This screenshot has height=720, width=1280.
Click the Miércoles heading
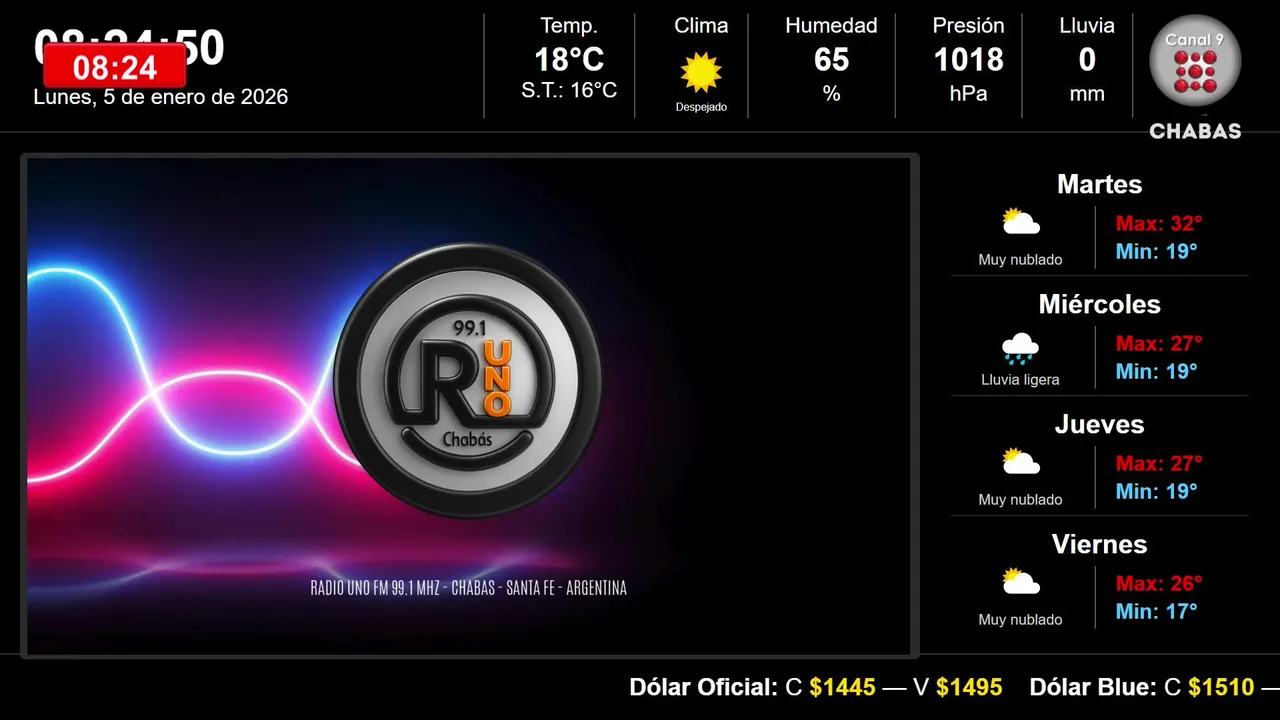[1099, 304]
